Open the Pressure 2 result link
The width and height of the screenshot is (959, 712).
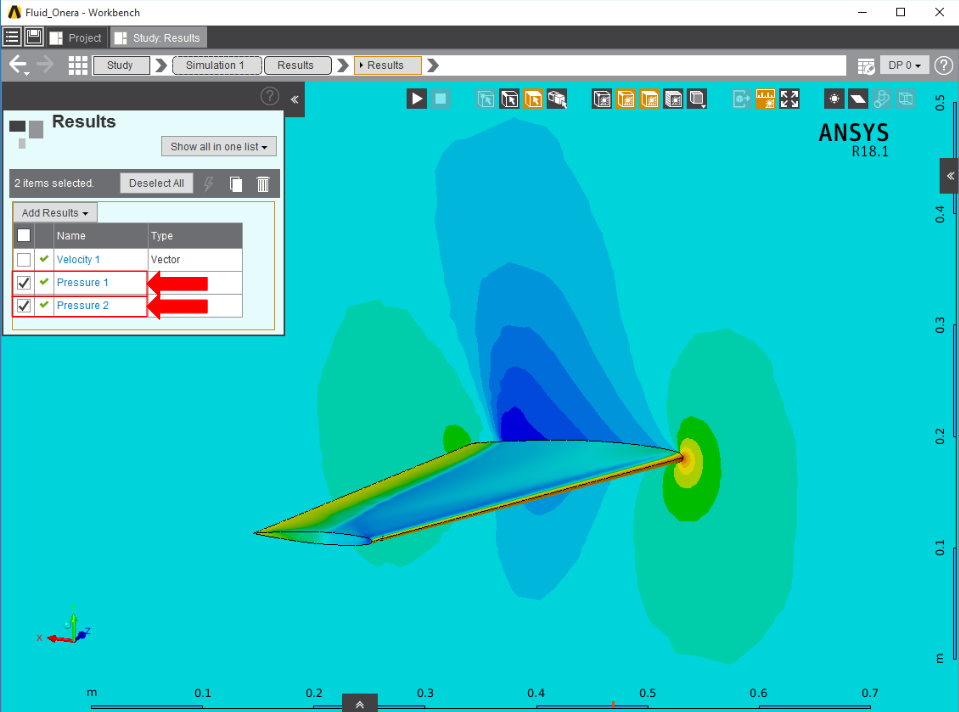coord(83,305)
